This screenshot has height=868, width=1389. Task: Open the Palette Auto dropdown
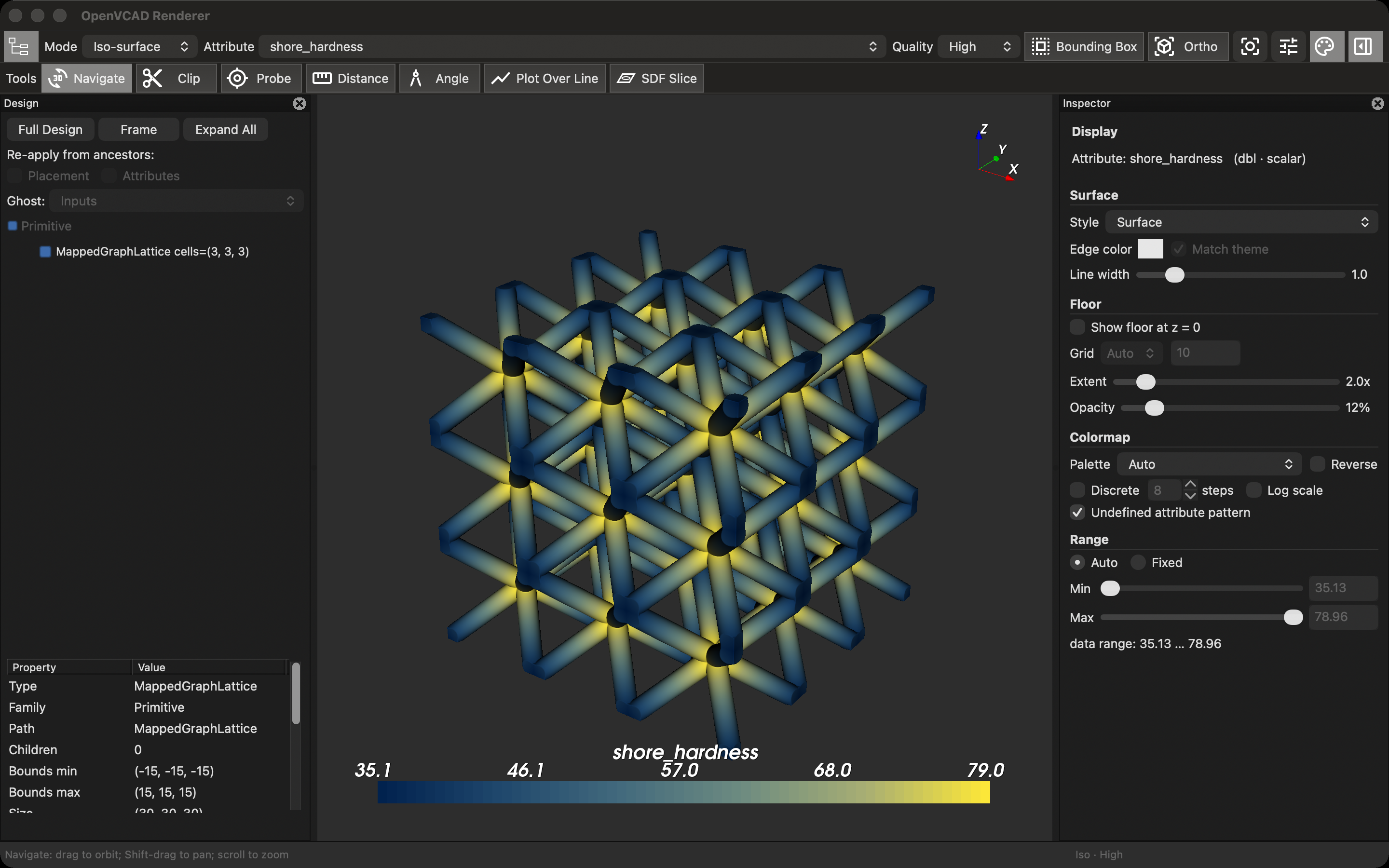(x=1210, y=464)
